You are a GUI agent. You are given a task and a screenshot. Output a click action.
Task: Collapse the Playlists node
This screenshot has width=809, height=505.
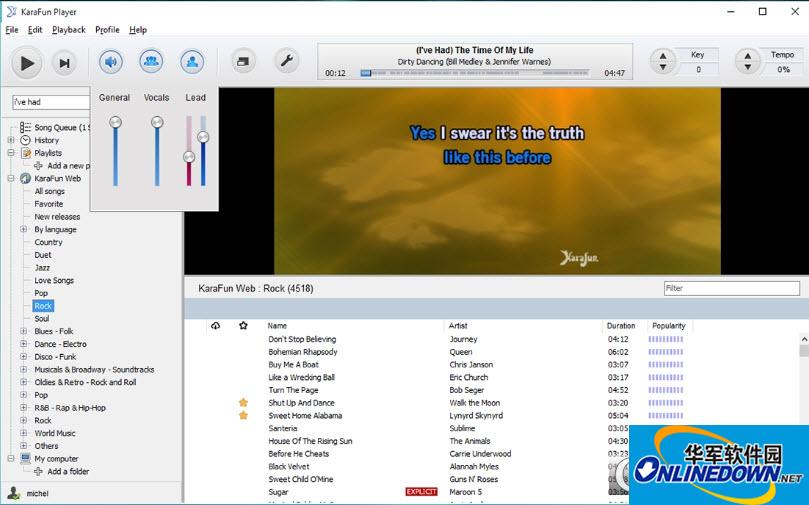click(11, 153)
